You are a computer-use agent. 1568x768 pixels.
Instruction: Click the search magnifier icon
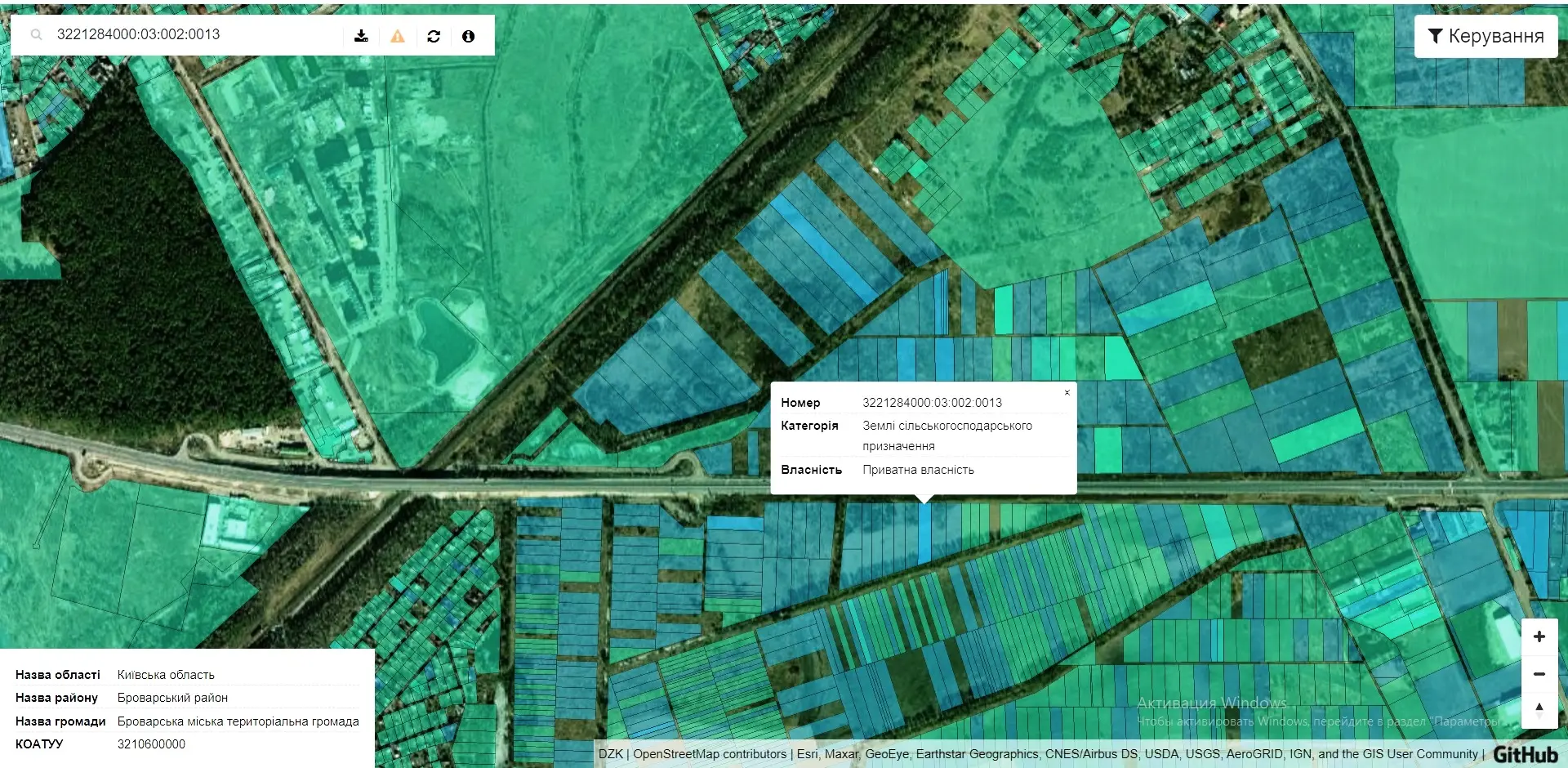[x=36, y=35]
